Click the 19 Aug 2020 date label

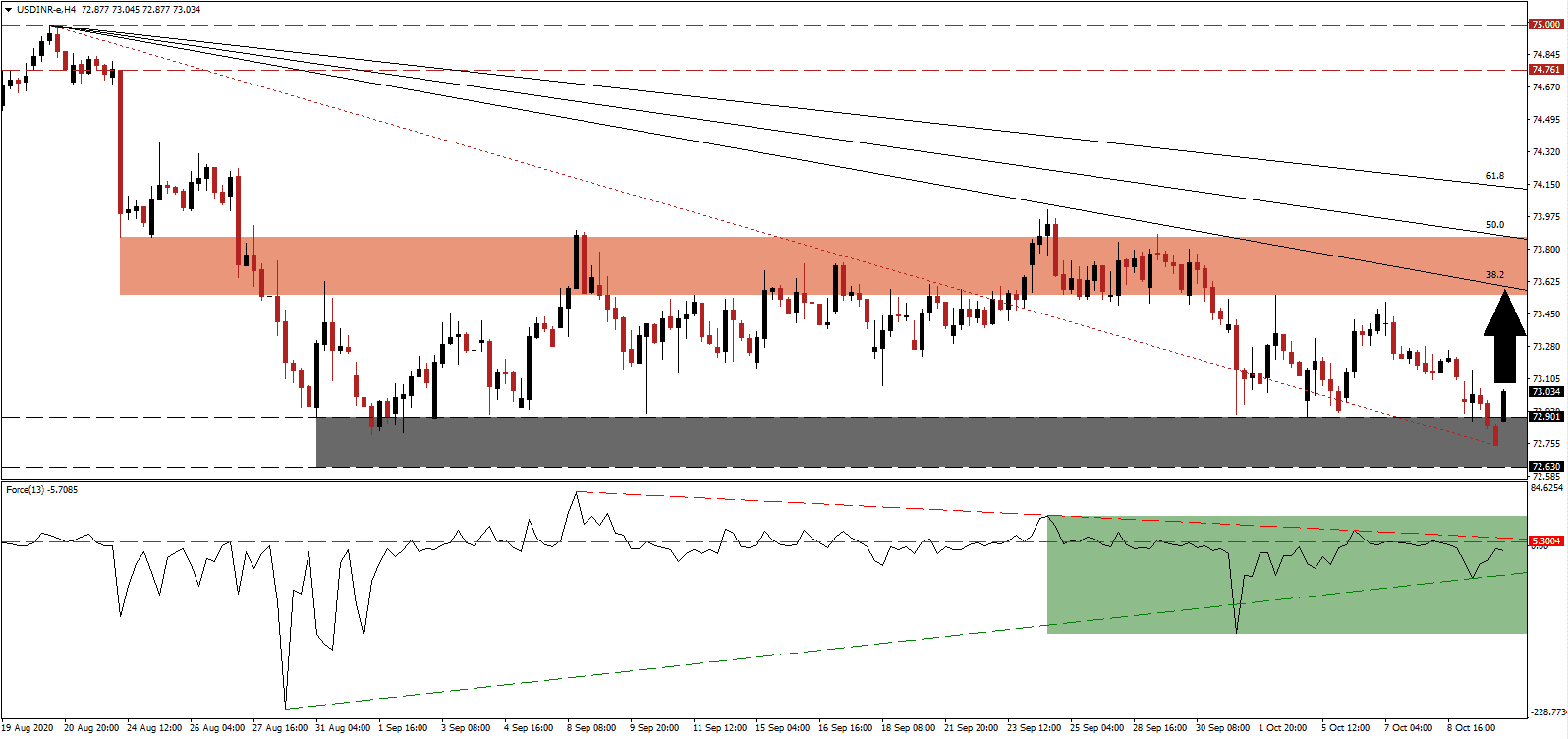pos(28,728)
